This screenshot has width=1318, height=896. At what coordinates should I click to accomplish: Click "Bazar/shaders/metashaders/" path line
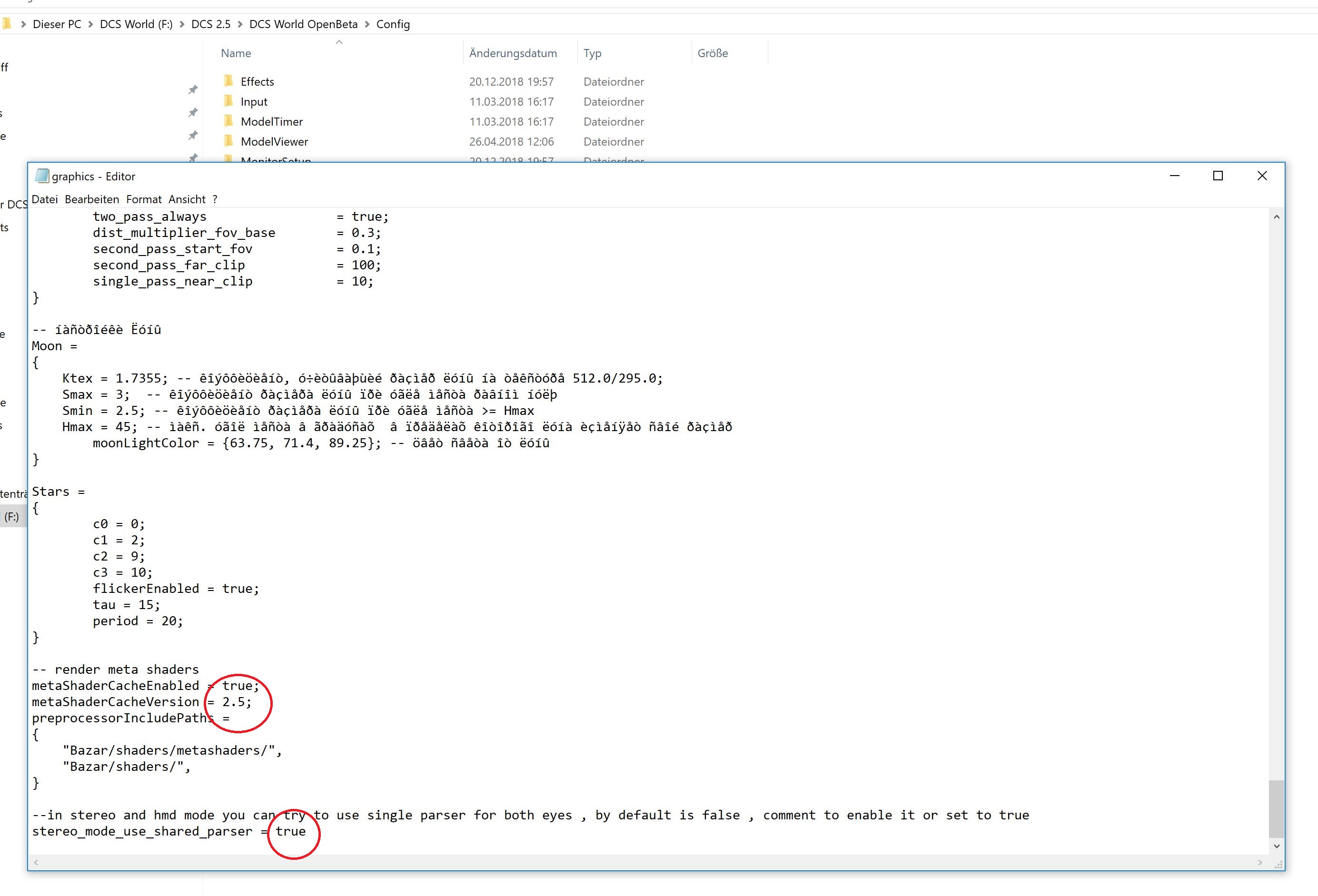point(172,750)
